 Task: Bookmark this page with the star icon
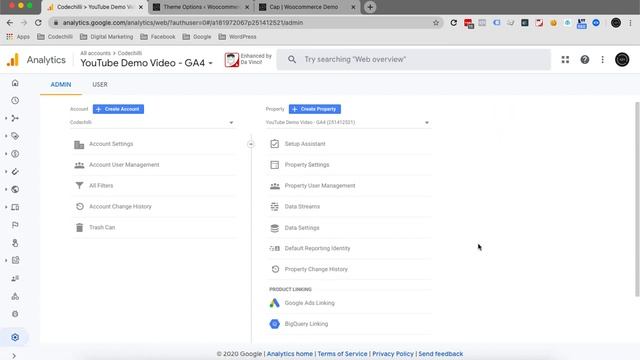click(436, 22)
